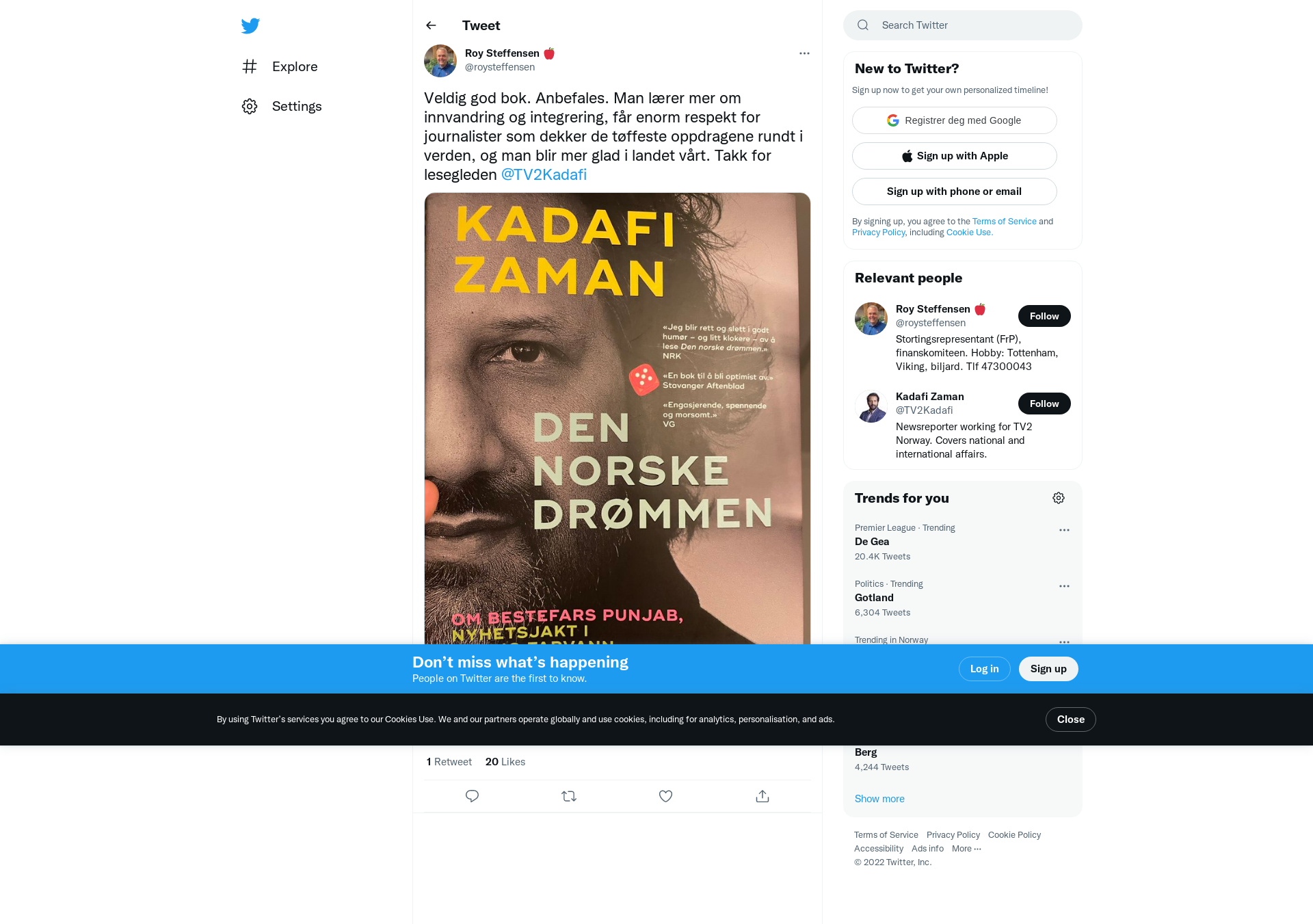Like the tweet with the heart icon
Image resolution: width=1313 pixels, height=924 pixels.
665,796
